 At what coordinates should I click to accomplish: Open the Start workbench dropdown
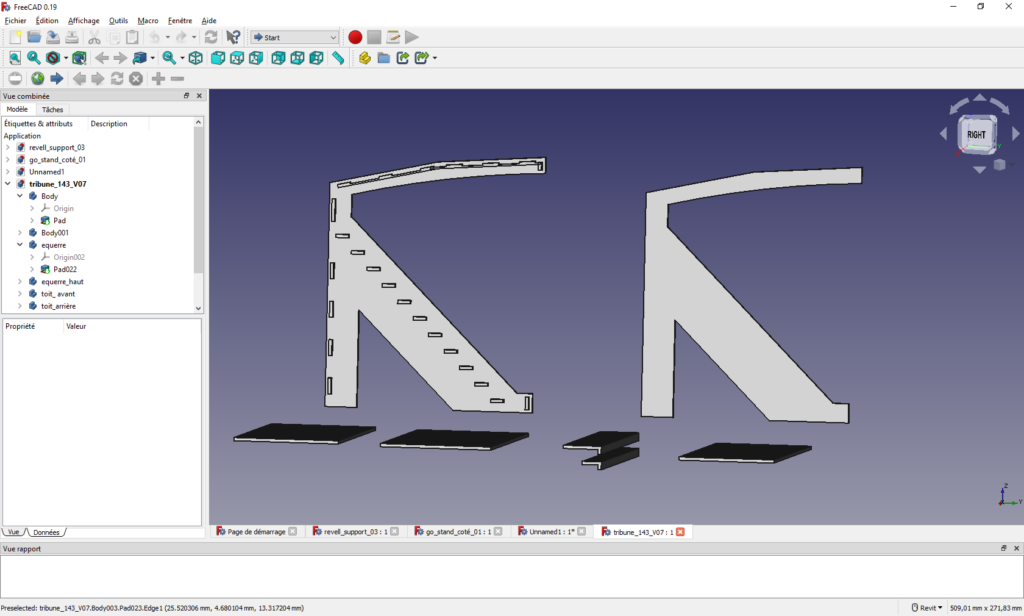[x=295, y=37]
